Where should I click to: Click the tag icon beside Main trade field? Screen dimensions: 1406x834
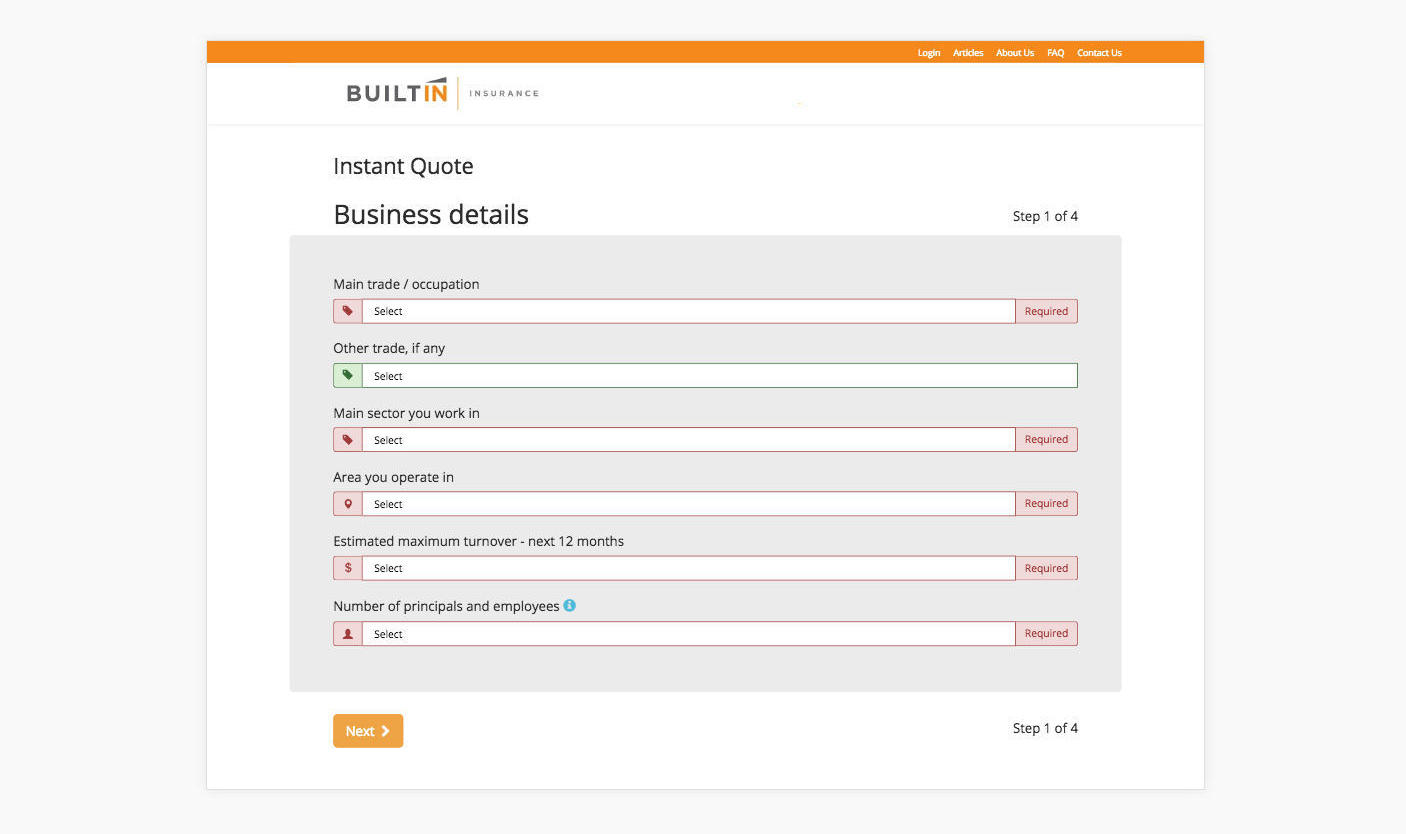click(348, 311)
